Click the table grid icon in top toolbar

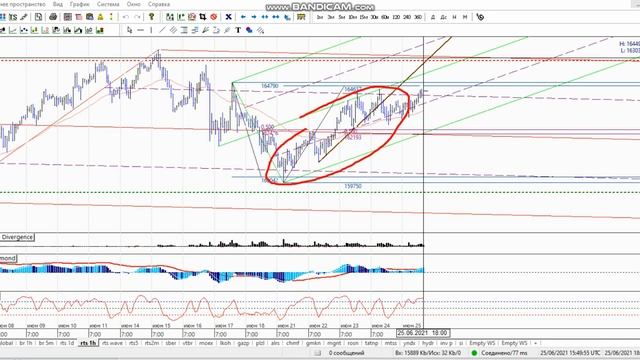[x=68, y=17]
